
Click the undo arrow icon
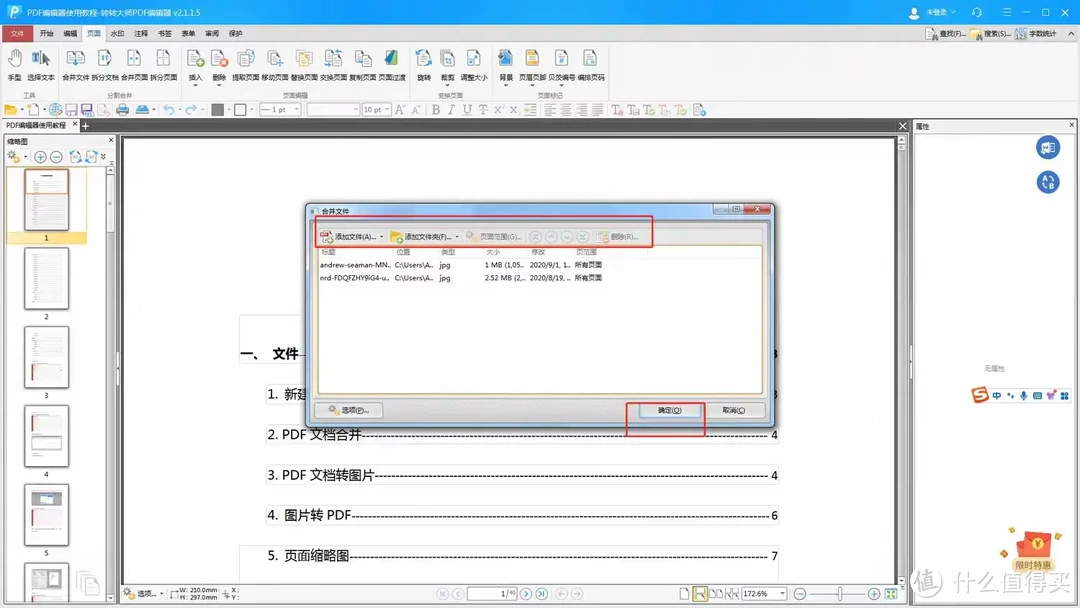tap(169, 109)
